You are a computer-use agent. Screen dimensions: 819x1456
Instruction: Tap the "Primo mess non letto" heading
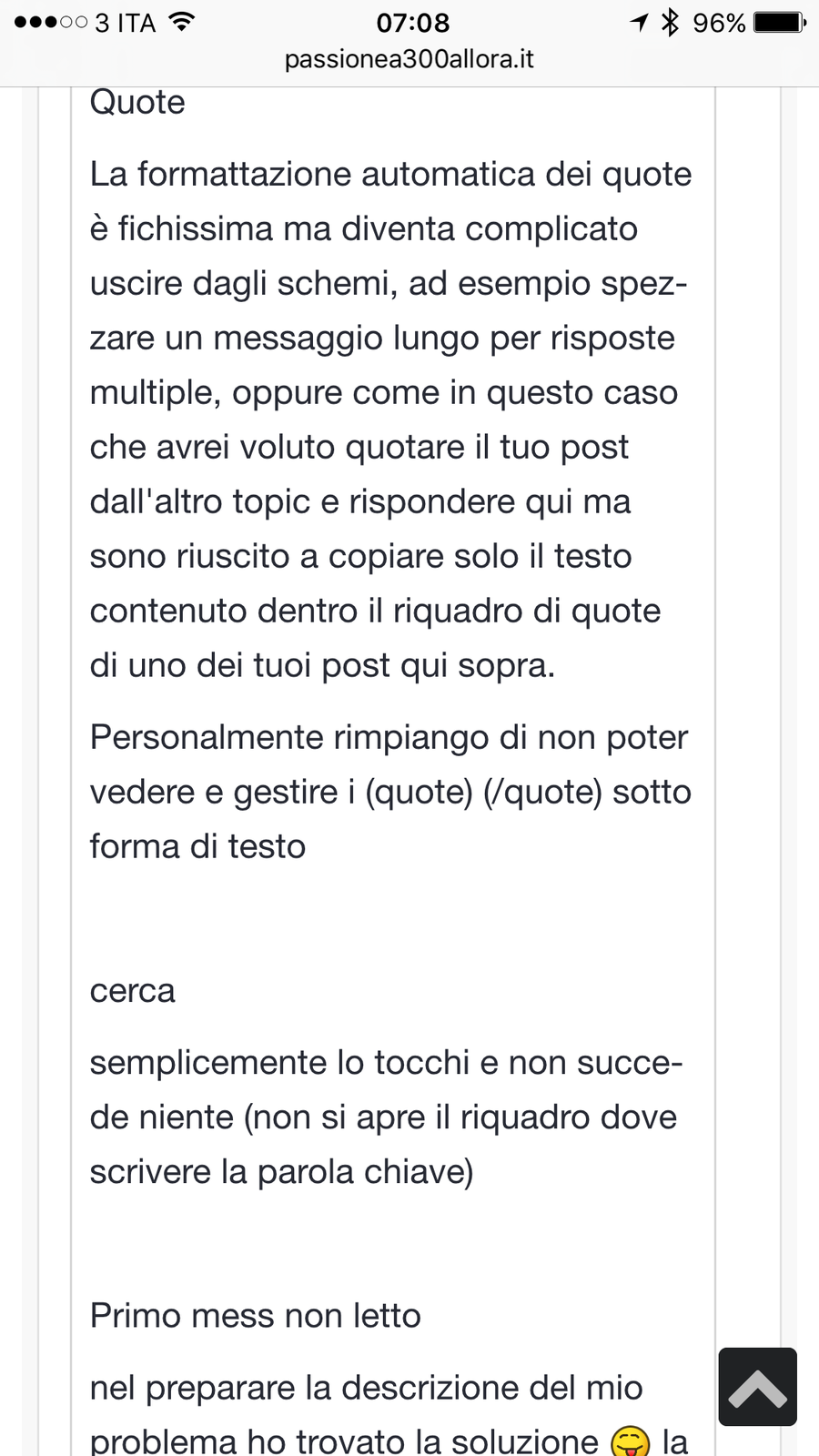(x=256, y=1316)
